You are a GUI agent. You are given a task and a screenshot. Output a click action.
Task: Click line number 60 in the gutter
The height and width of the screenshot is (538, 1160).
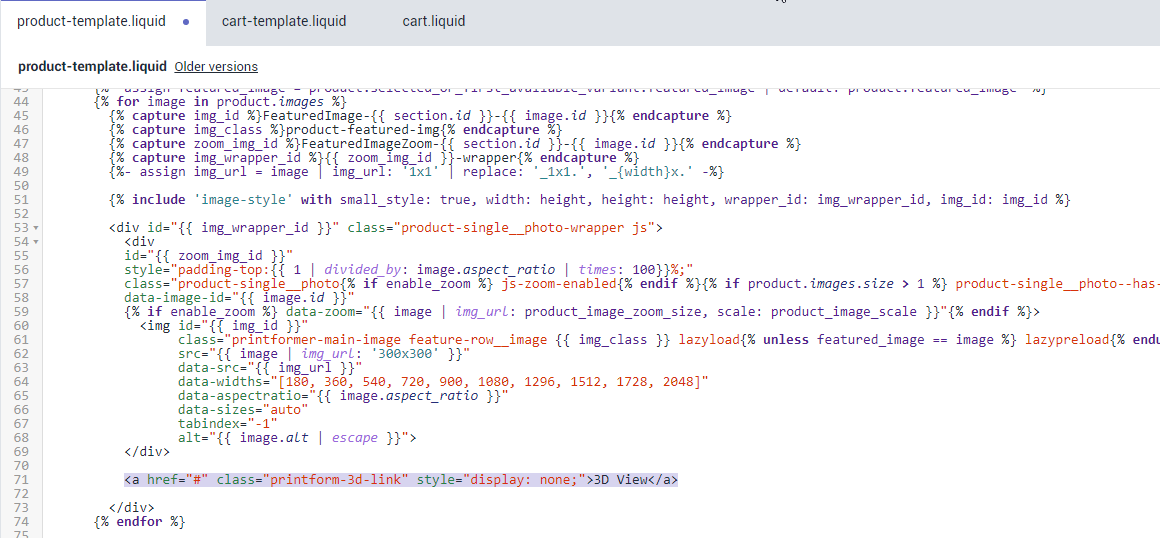click(x=21, y=326)
